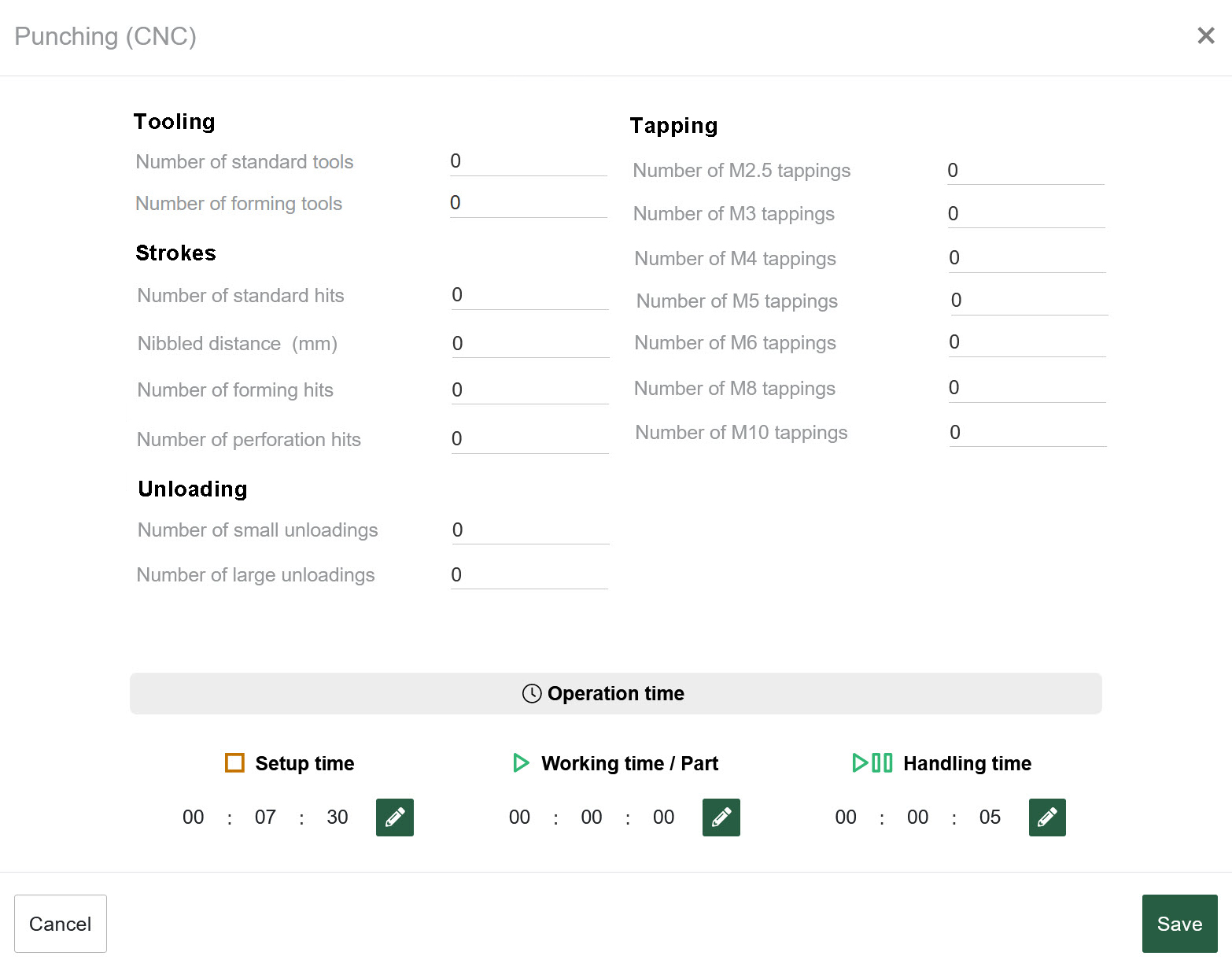1232x967 pixels.
Task: Close the Punching (CNC) dialog
Action: (1205, 35)
